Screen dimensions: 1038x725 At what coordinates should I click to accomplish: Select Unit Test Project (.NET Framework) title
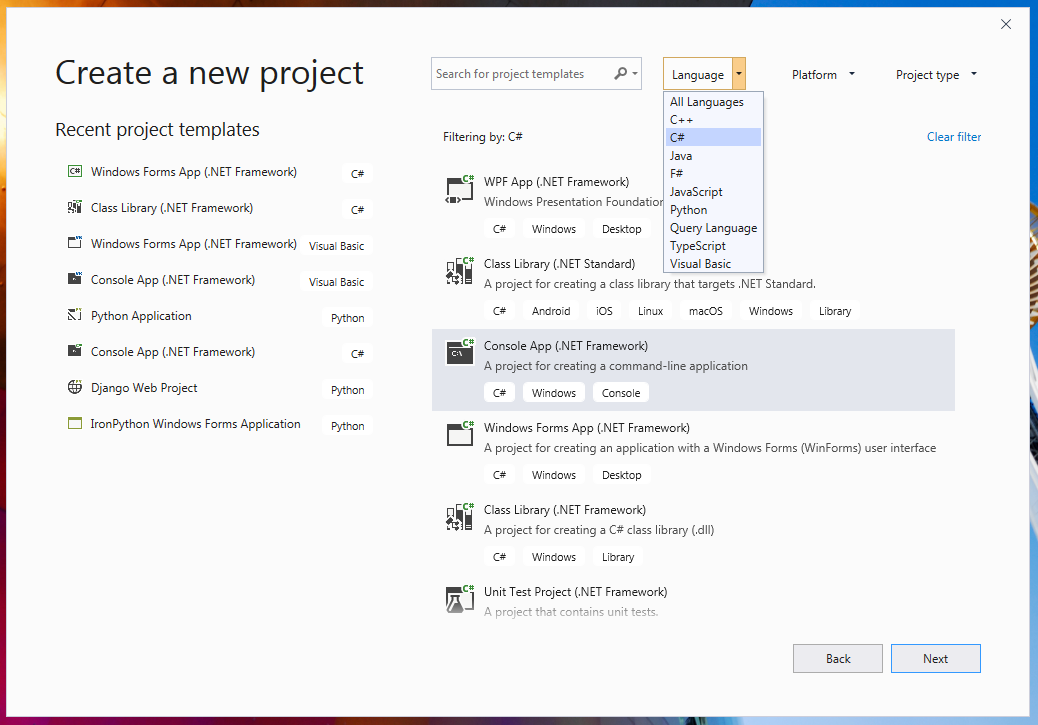(x=575, y=591)
